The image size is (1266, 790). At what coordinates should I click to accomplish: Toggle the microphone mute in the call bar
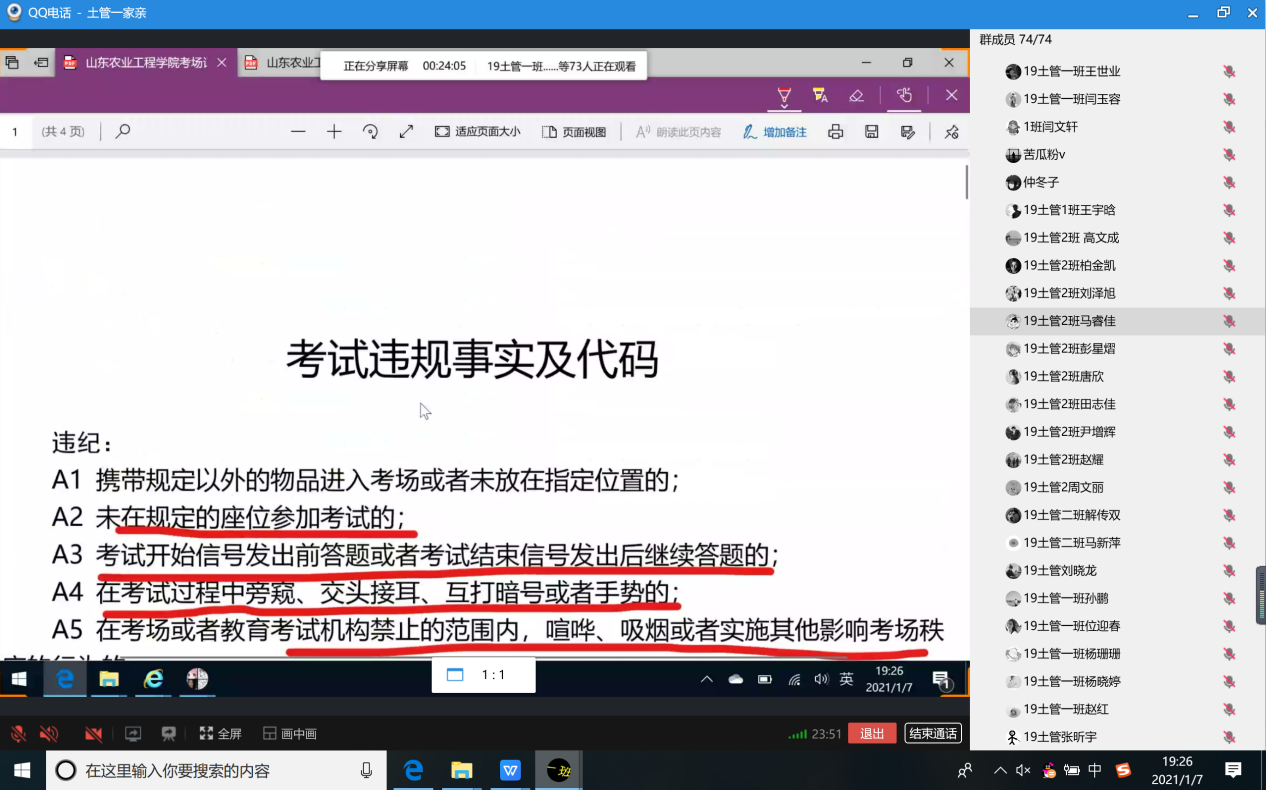18,734
